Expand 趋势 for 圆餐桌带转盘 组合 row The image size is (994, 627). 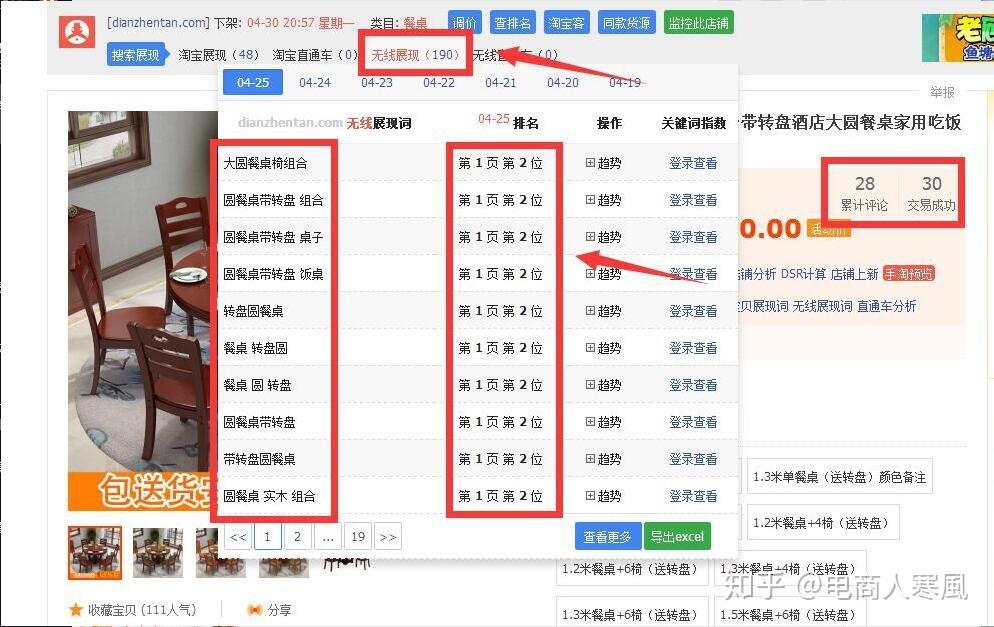603,200
